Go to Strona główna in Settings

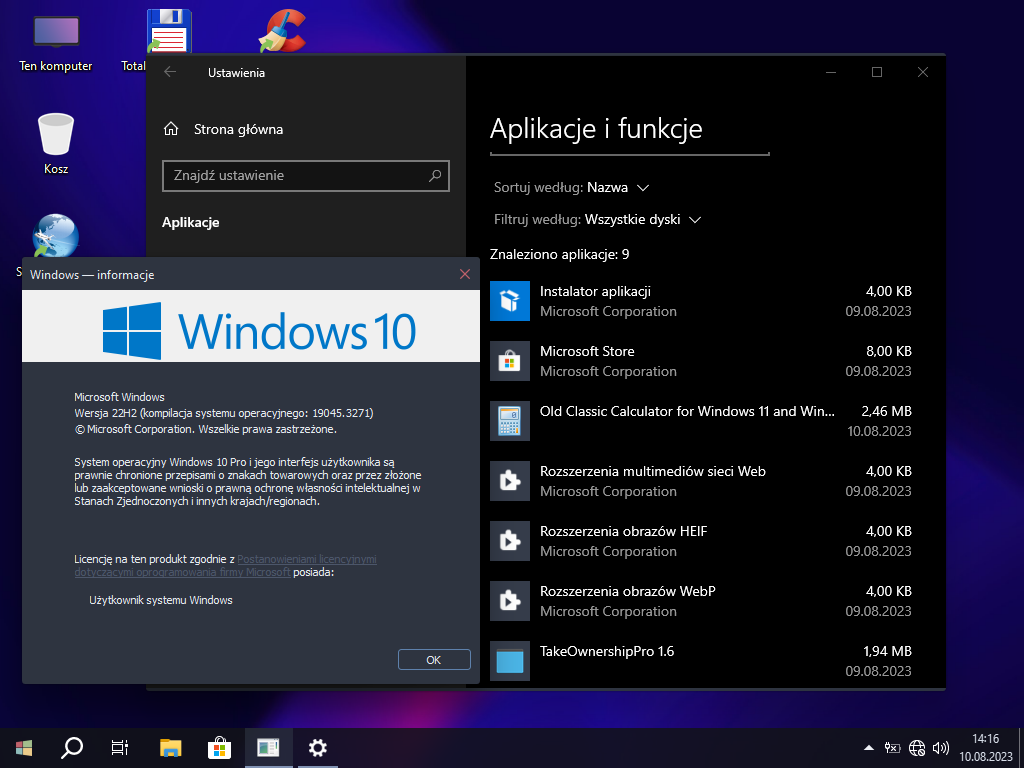point(237,129)
